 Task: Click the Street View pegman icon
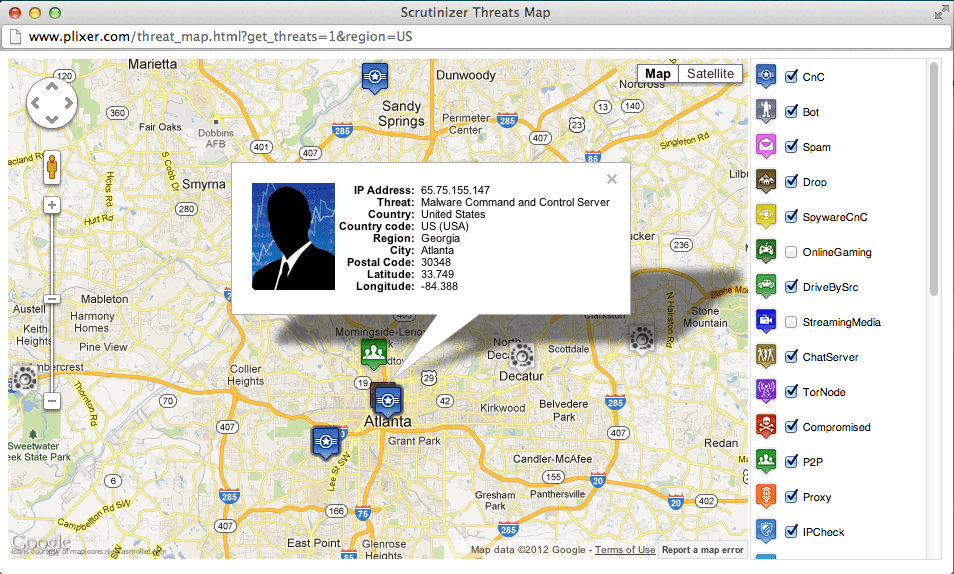[52, 167]
